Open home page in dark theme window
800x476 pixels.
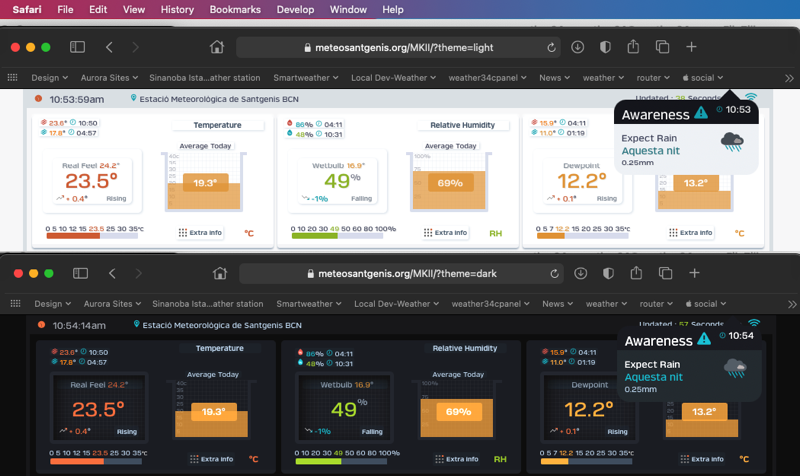[220, 273]
